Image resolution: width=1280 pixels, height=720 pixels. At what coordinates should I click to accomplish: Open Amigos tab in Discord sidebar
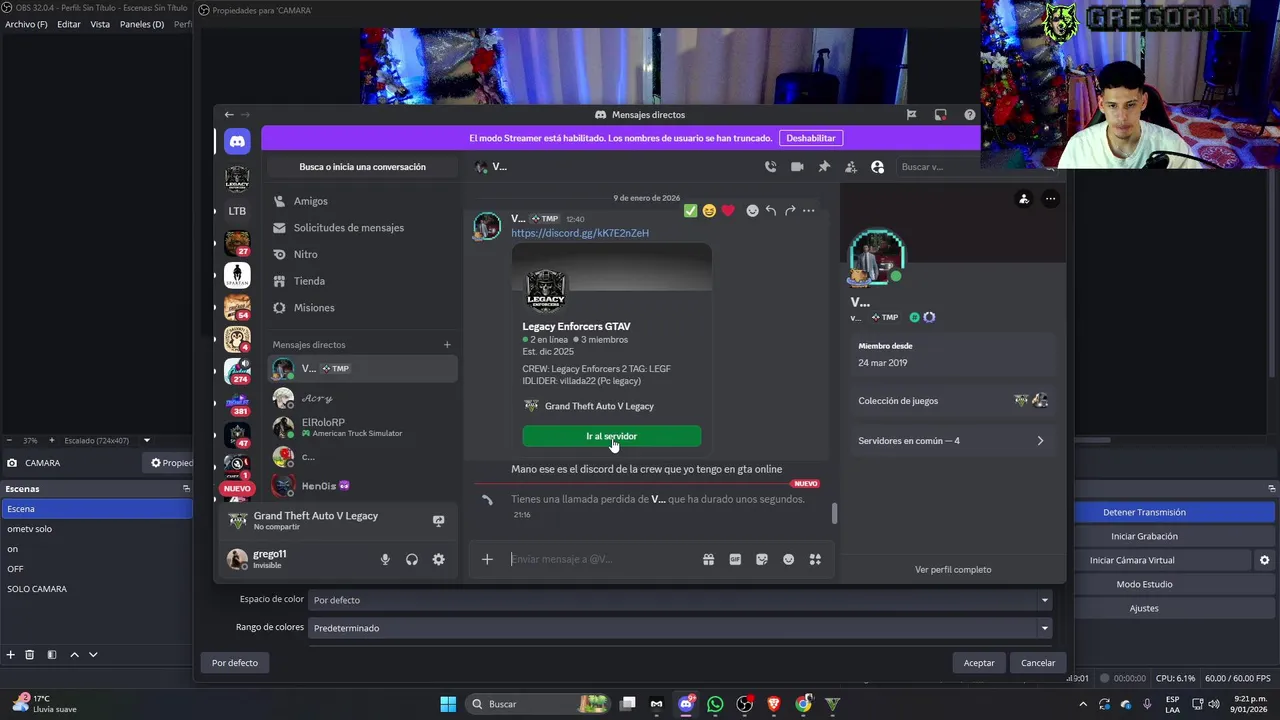[310, 201]
